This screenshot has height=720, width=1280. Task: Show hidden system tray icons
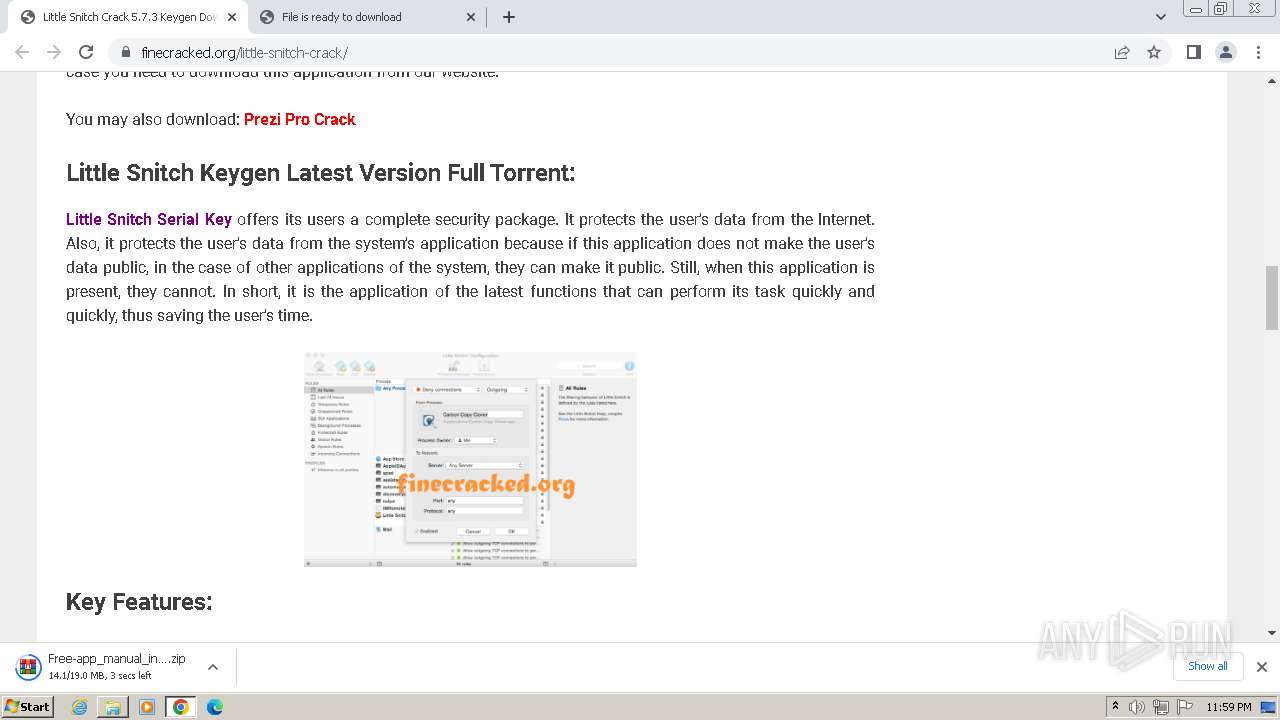[1115, 707]
